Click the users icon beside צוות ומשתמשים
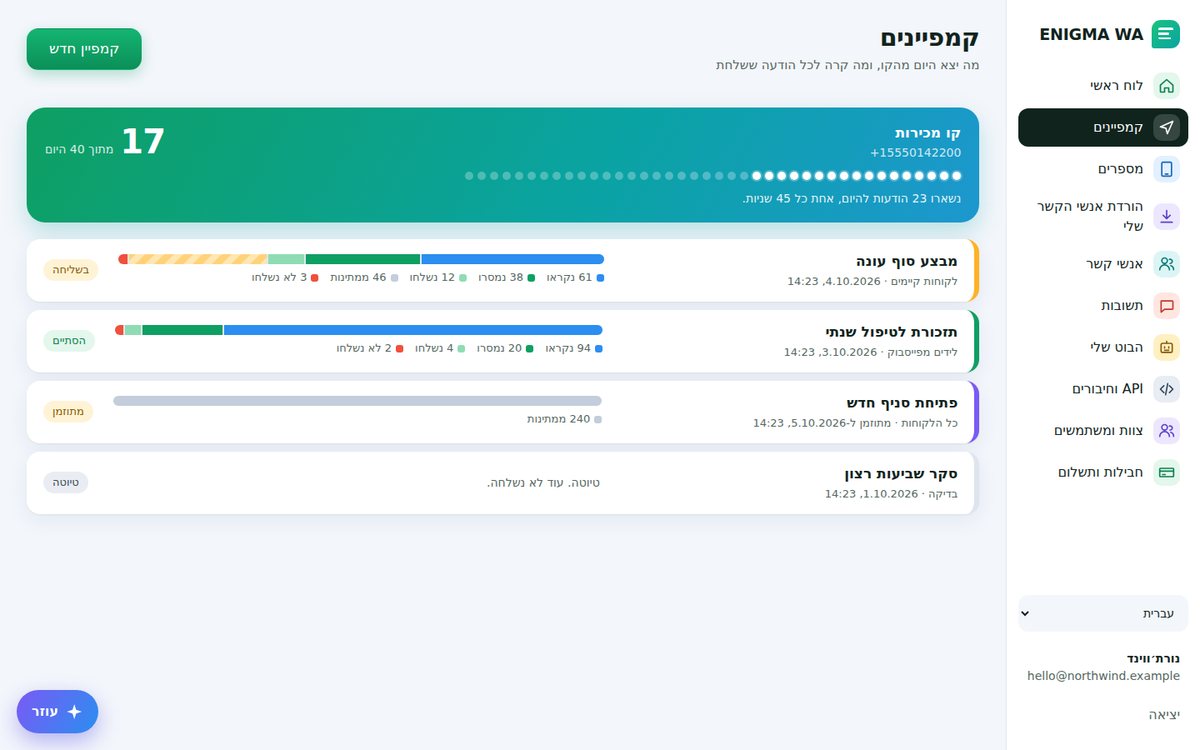The width and height of the screenshot is (1200, 750). (1166, 430)
